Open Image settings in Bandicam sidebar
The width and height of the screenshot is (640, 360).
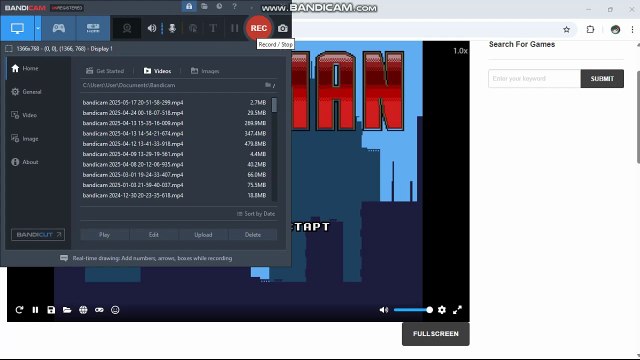click(25, 138)
